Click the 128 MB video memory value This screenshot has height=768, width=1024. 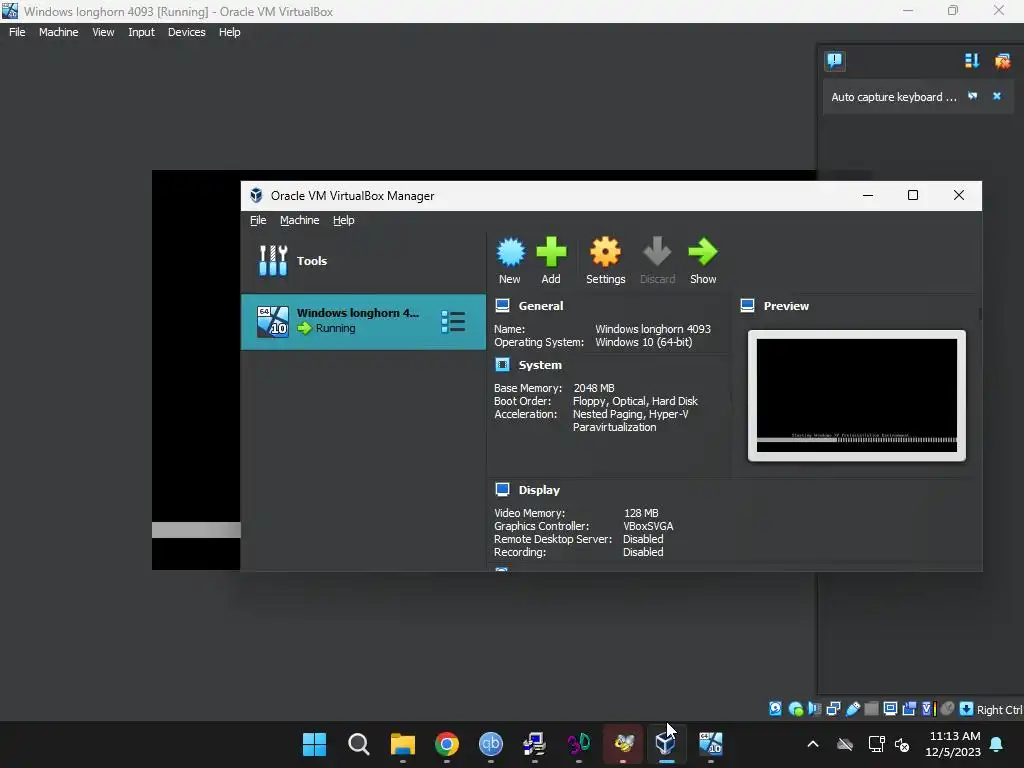click(641, 513)
